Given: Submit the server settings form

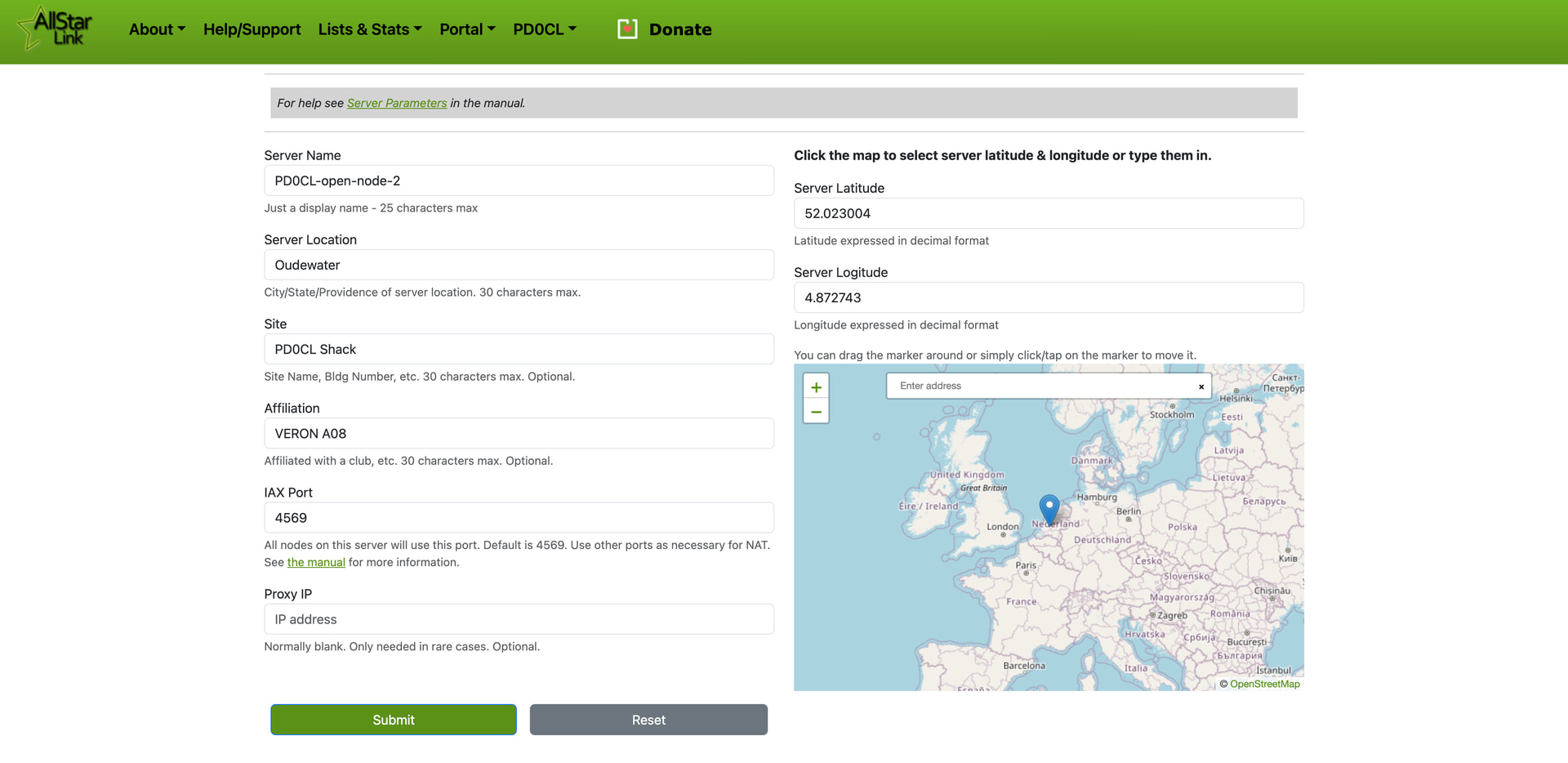Looking at the screenshot, I should [394, 720].
